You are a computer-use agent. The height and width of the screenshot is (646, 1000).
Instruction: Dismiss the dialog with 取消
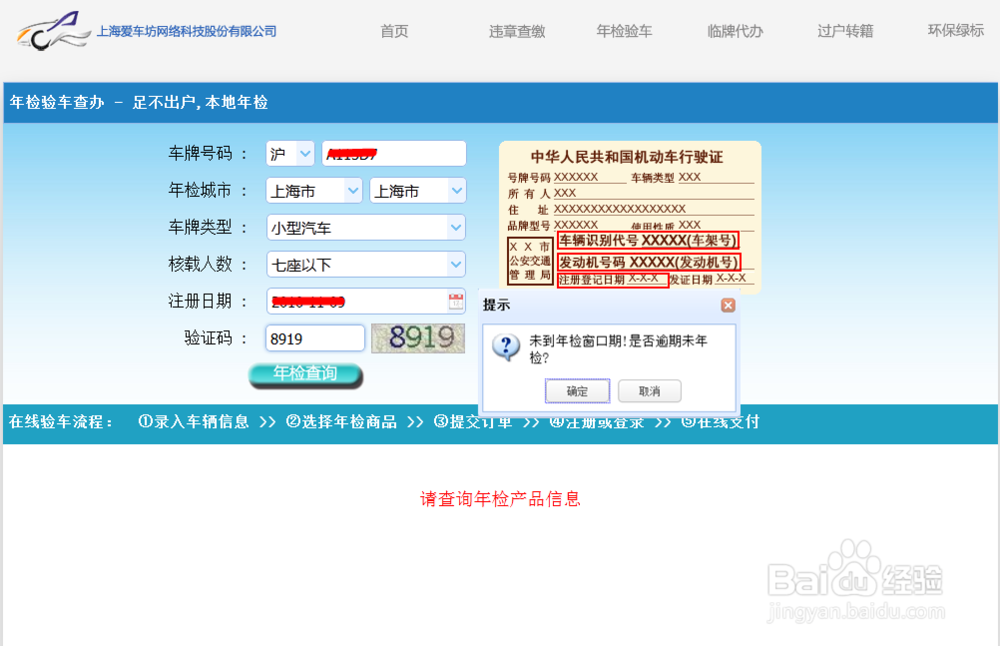pos(649,391)
